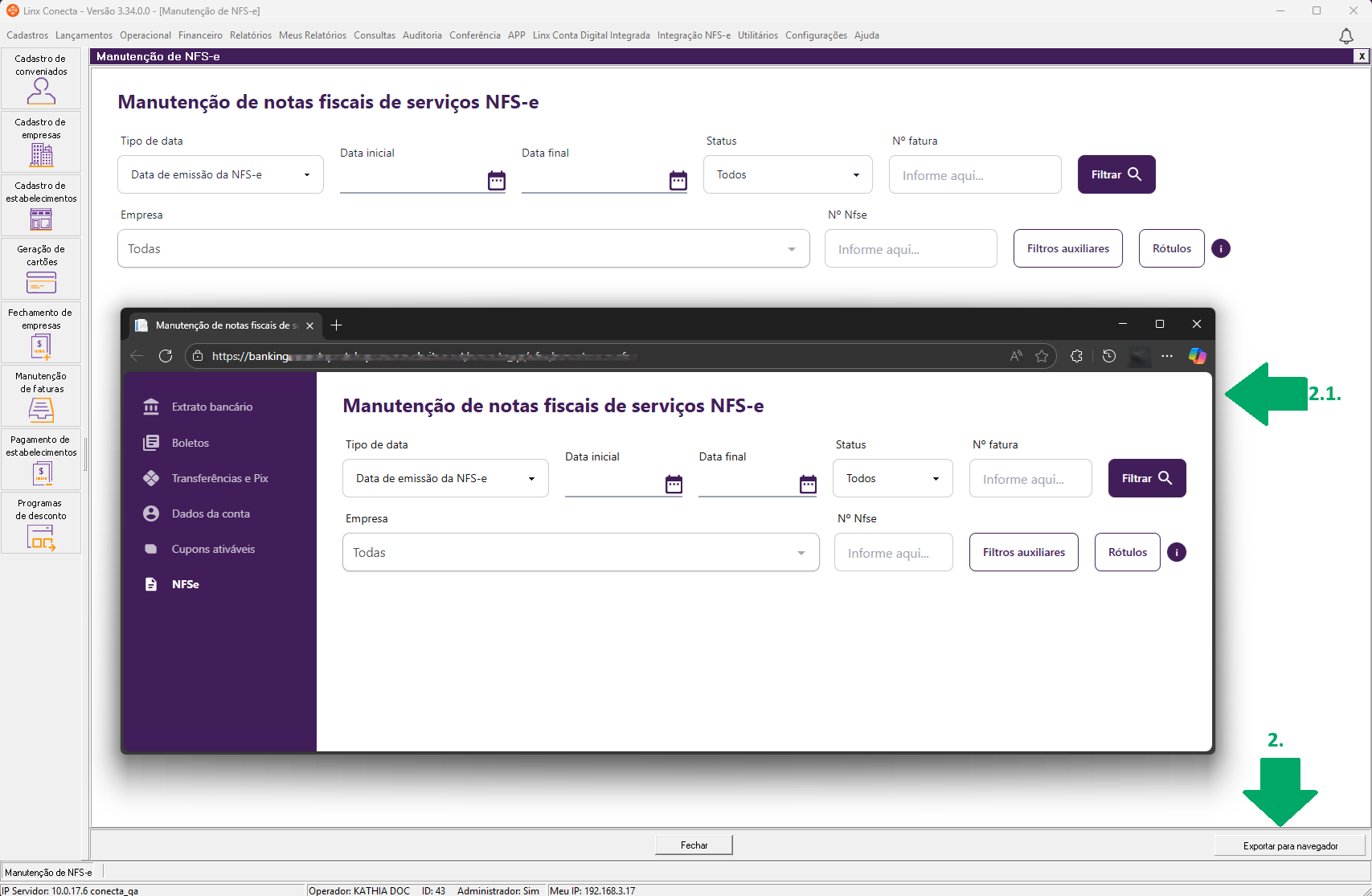The width and height of the screenshot is (1372, 896).
Task: Open Data final calendar in browser window
Action: click(809, 484)
